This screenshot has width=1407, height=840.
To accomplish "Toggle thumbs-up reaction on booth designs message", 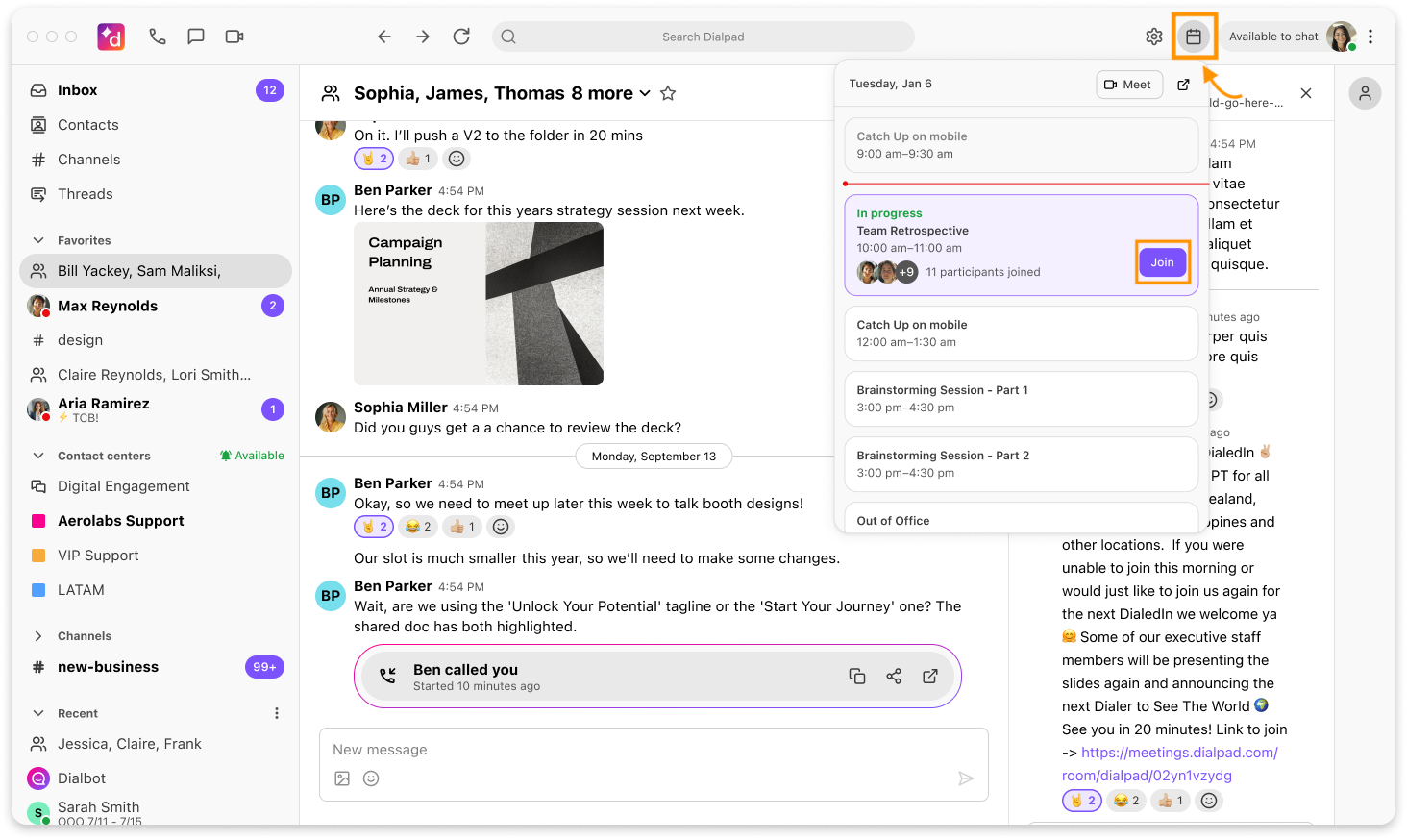I will [462, 527].
